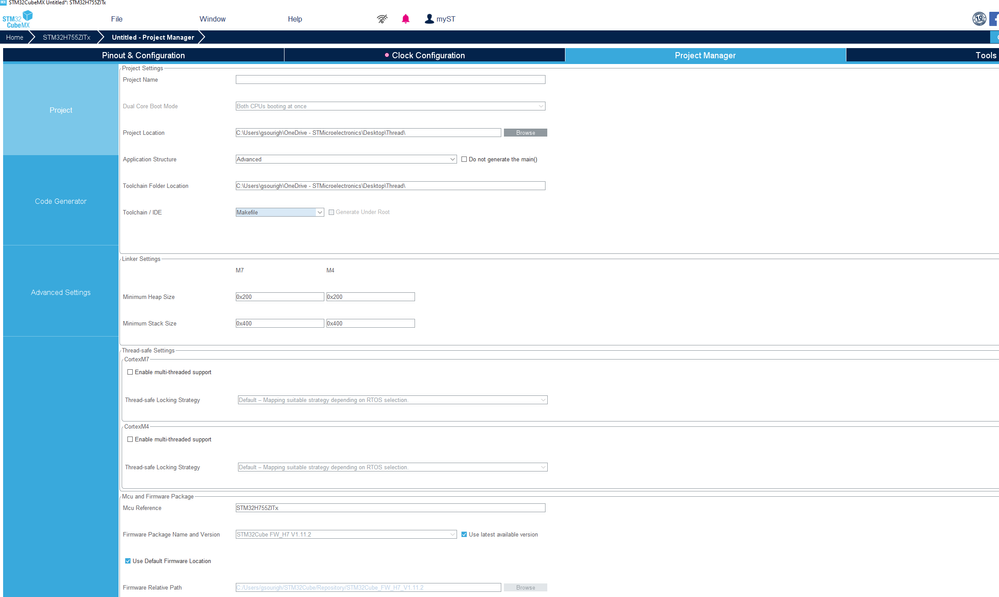Click the 'Minimum Heap Size' label
Image resolution: width=999 pixels, height=597 pixels.
pyautogui.click(x=148, y=297)
